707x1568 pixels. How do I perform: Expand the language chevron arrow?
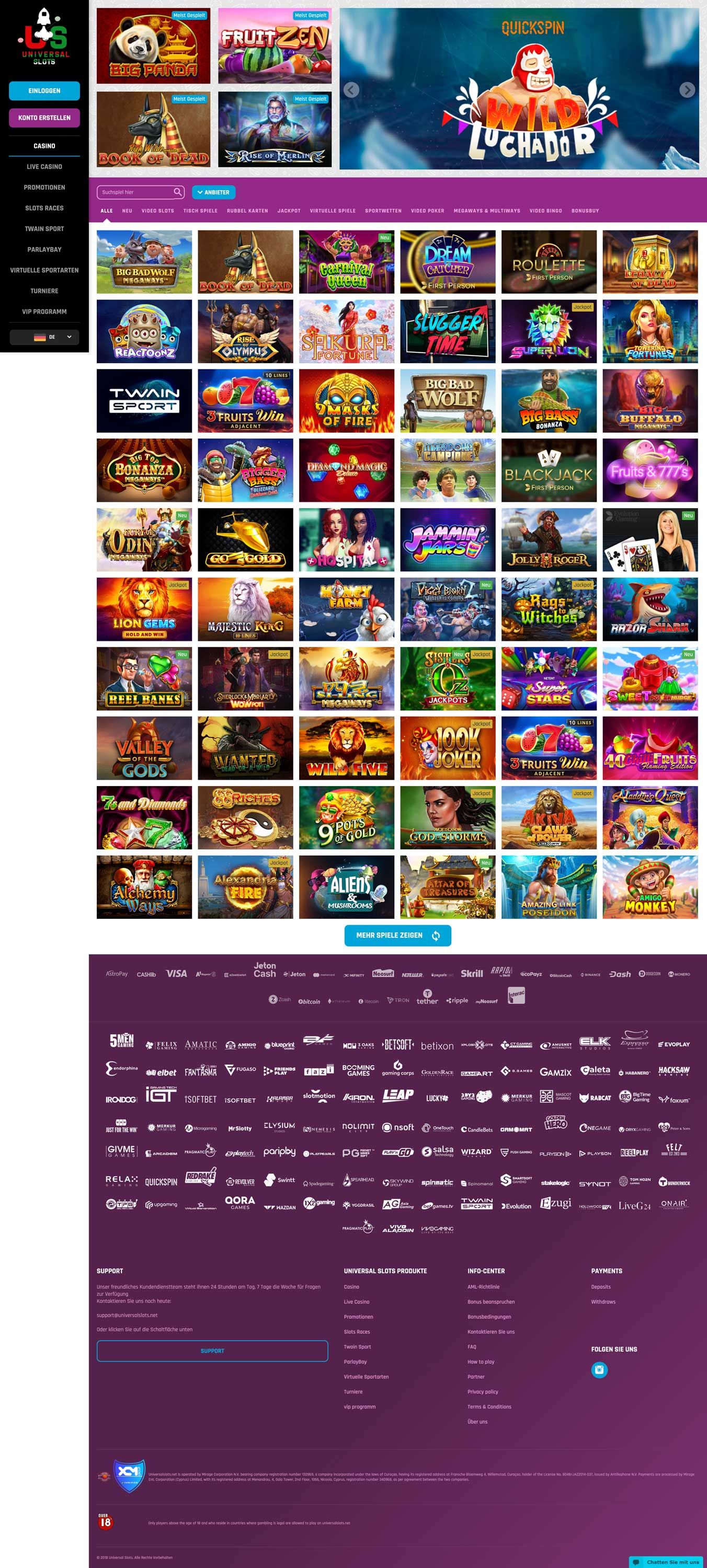click(x=69, y=337)
